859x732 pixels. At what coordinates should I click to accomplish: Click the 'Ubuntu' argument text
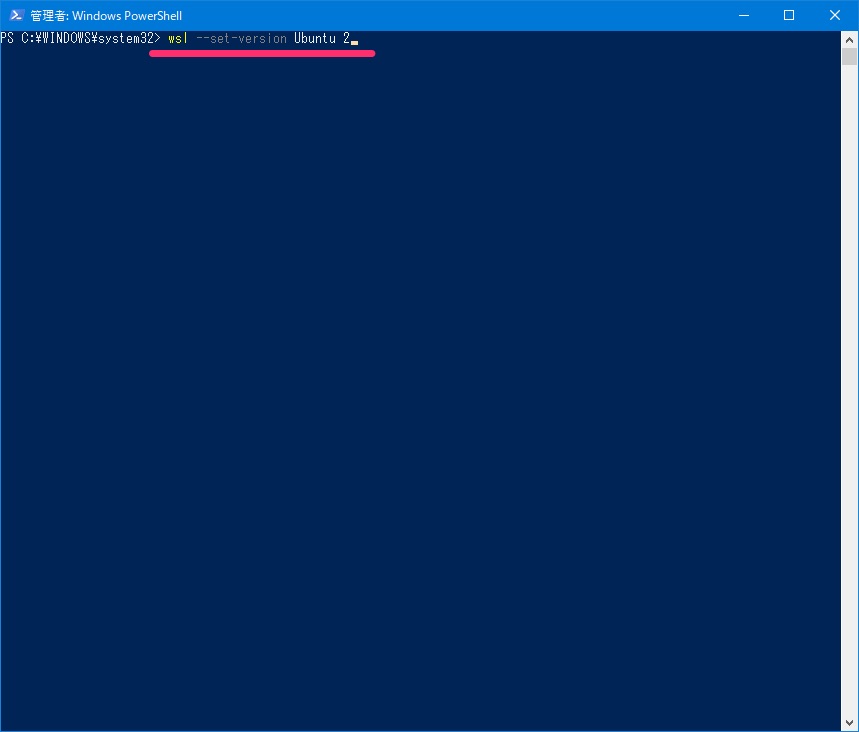tap(315, 38)
